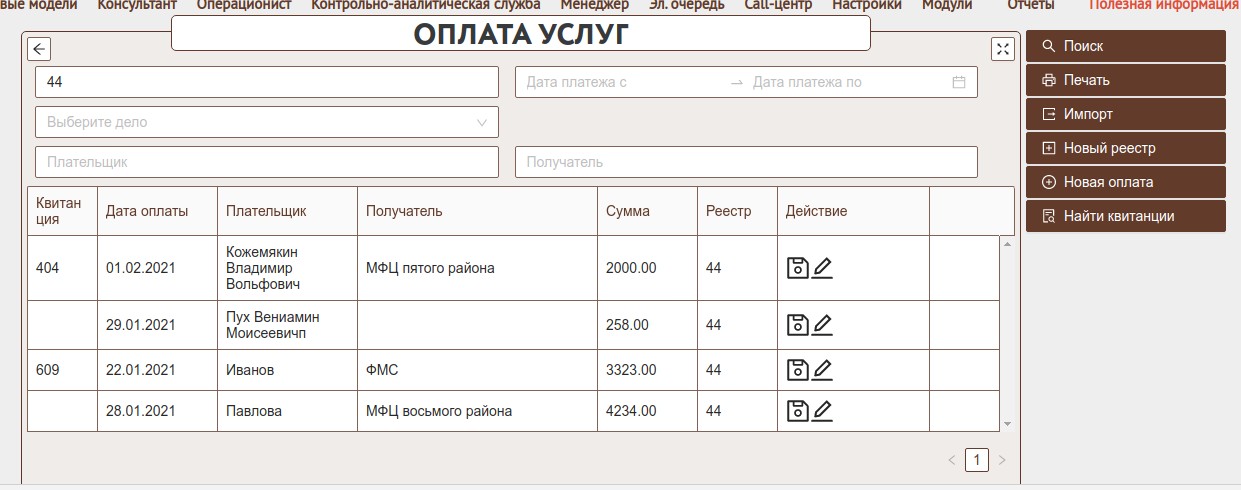Click the "Импорт" button
The image size is (1241, 490).
(x=1125, y=114)
